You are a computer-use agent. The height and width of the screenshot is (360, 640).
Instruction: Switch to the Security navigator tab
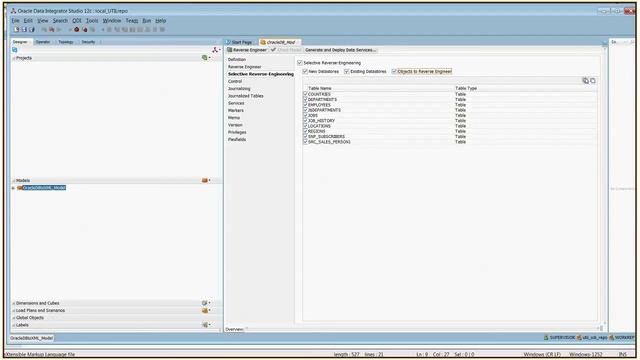point(88,42)
